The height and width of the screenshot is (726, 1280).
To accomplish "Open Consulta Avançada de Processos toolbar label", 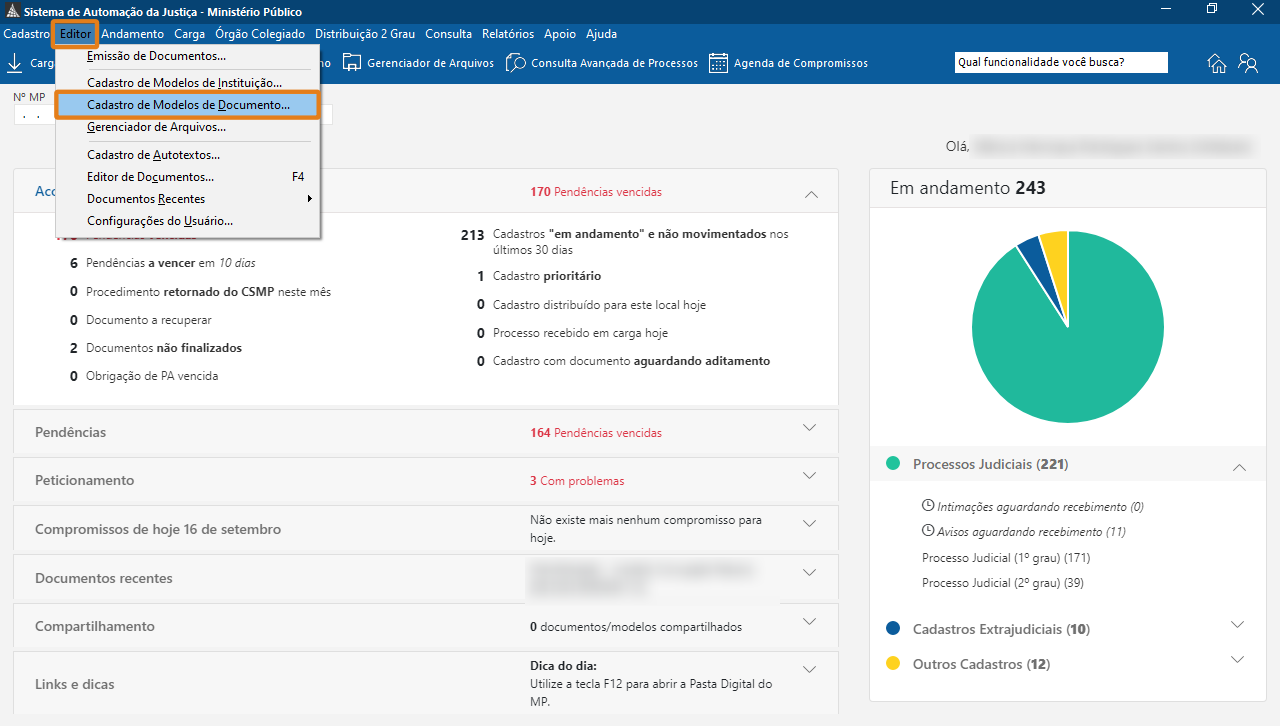I will [614, 63].
